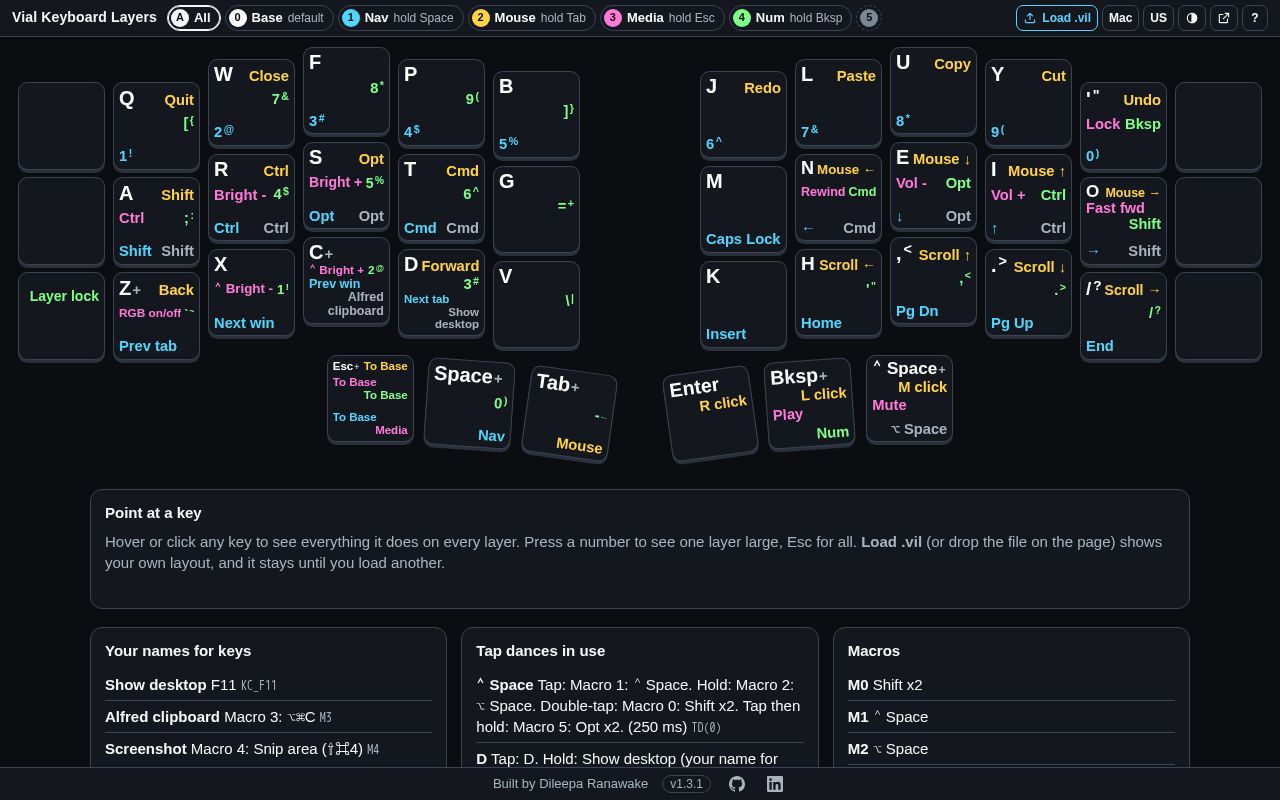
Task: Click the M1 ⌃ Space macro row
Action: click(1011, 717)
